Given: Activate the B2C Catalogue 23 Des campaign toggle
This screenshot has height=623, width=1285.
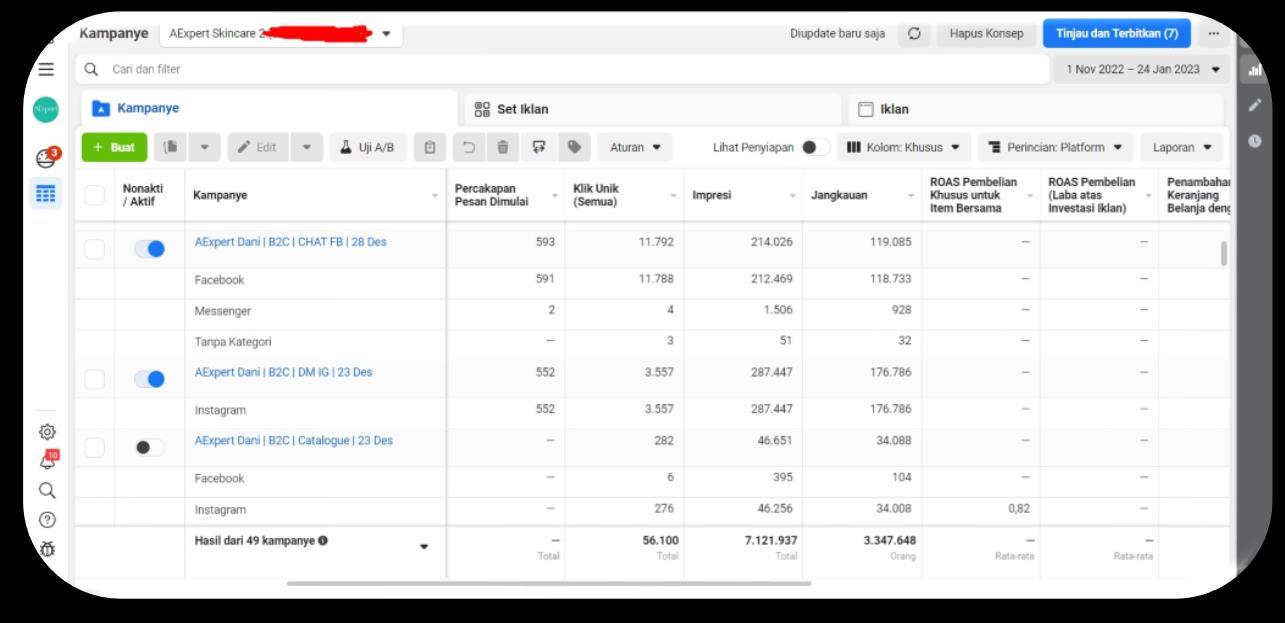Looking at the screenshot, I should [x=150, y=447].
